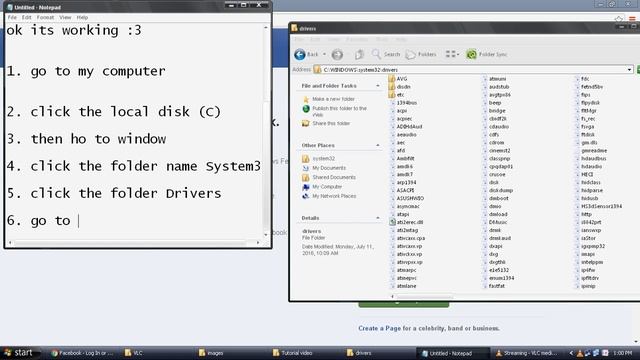Click Back arrow in drivers window
The image size is (640, 360).
[300, 54]
